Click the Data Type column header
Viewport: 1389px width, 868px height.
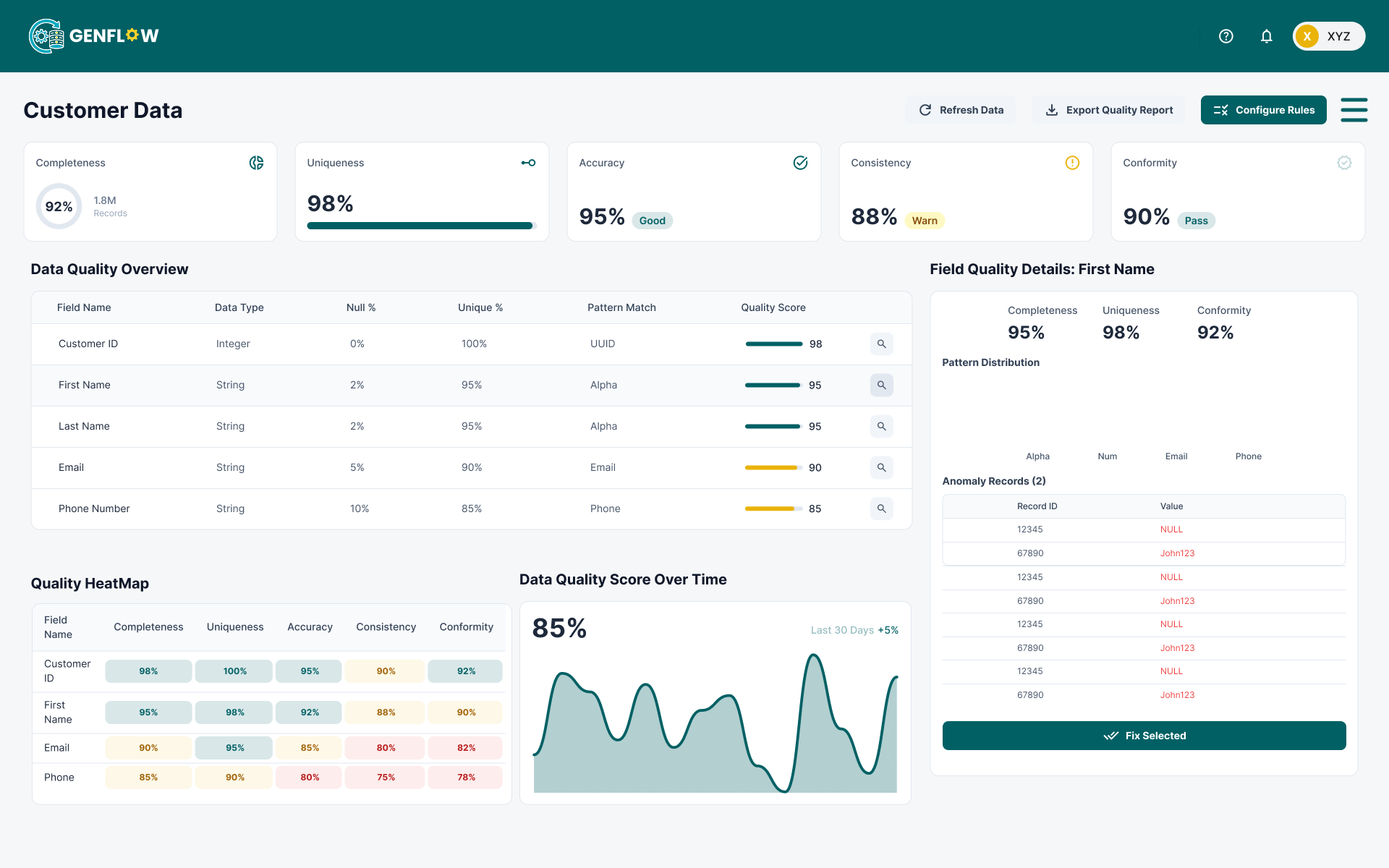point(239,307)
